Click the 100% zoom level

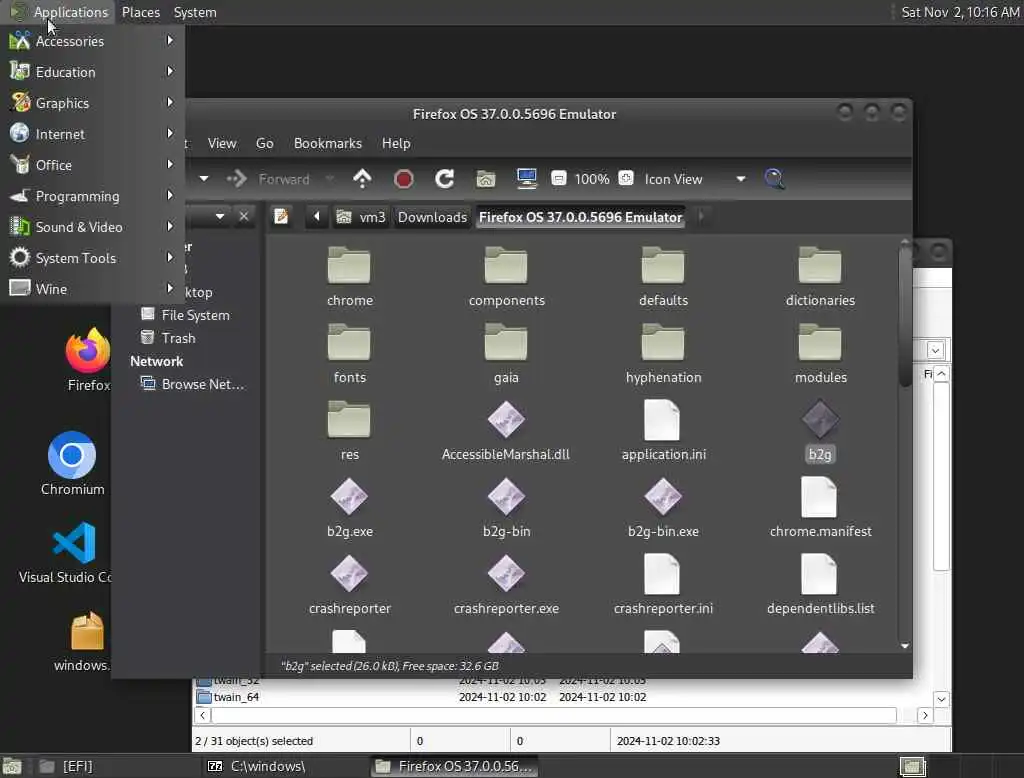(592, 179)
